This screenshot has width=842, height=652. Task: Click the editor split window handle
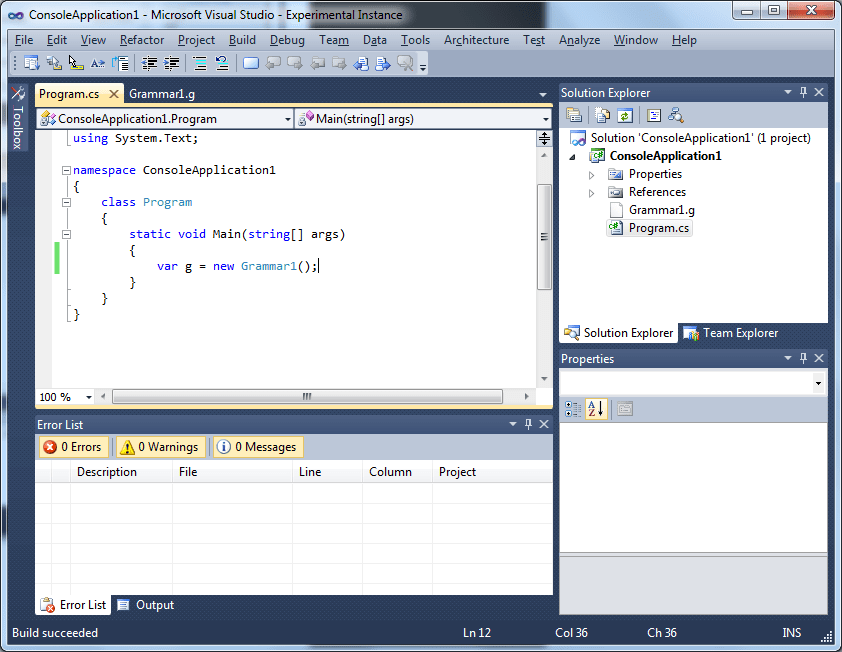click(x=544, y=139)
